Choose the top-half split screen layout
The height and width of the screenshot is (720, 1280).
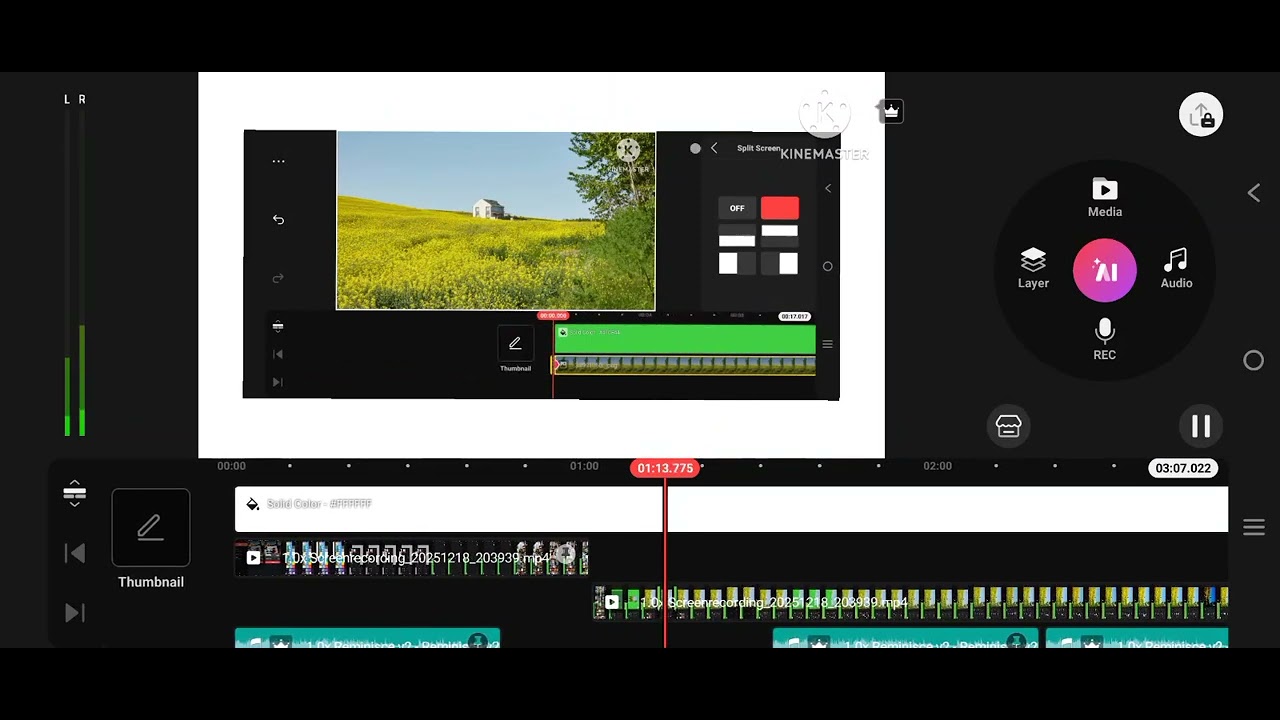click(x=780, y=236)
